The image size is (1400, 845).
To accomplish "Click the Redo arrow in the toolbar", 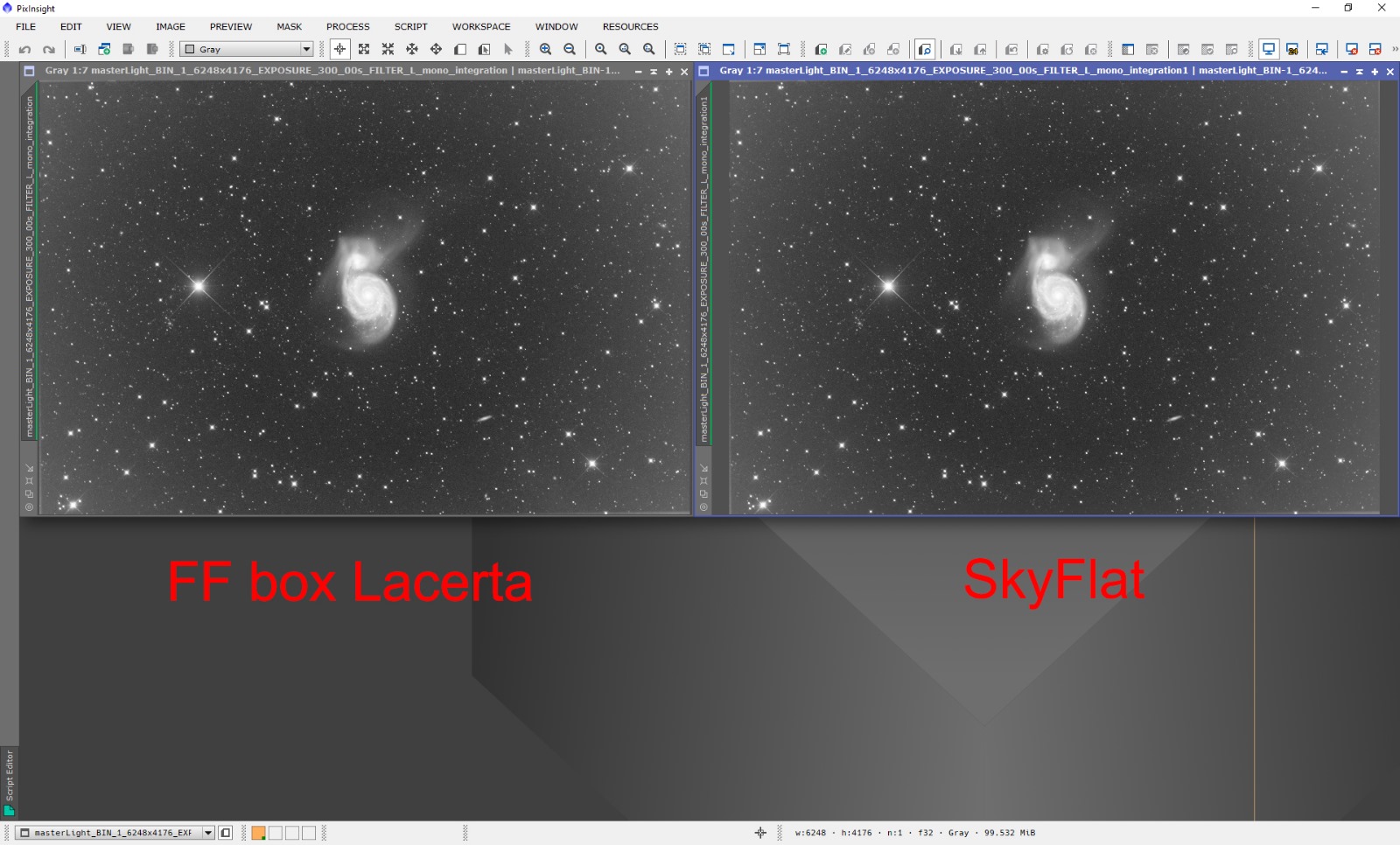I will coord(49,50).
